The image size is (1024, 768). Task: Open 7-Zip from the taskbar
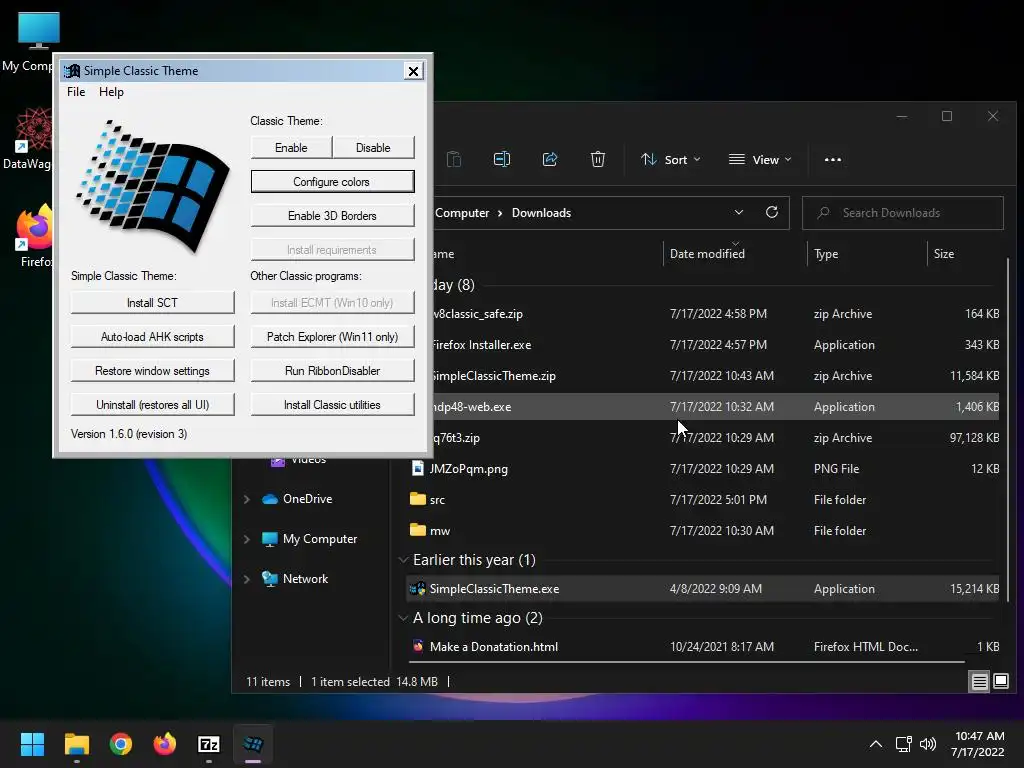point(208,744)
